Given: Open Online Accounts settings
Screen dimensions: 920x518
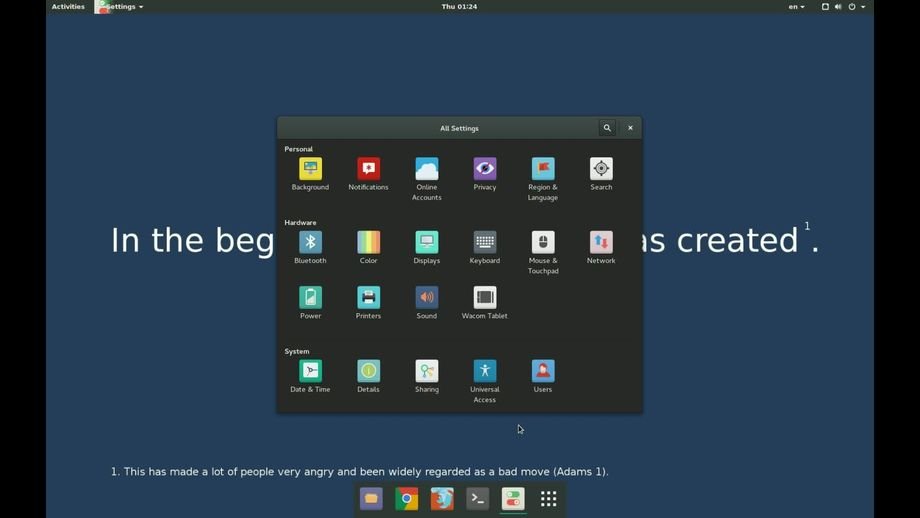Looking at the screenshot, I should (x=427, y=170).
